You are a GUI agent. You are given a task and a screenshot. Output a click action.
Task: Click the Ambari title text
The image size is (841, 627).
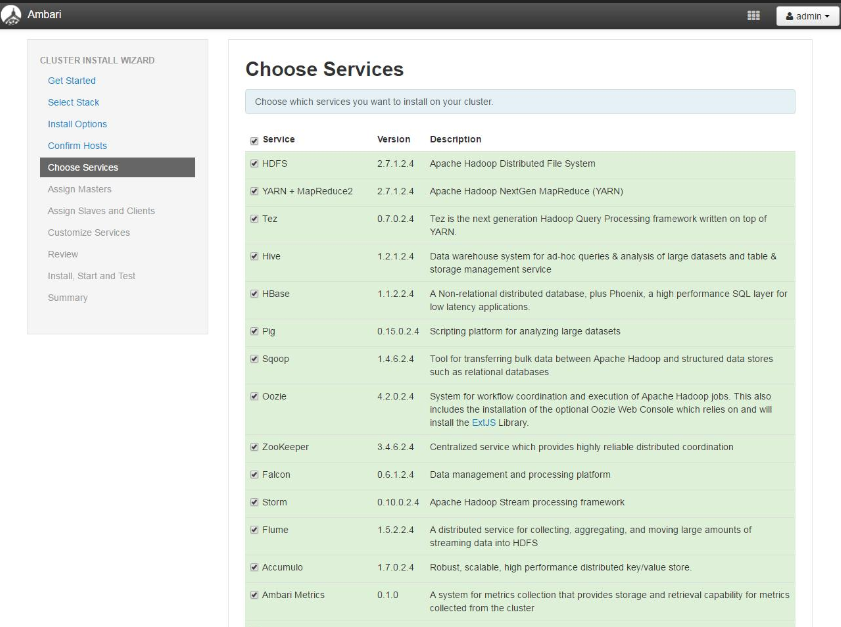pos(44,14)
